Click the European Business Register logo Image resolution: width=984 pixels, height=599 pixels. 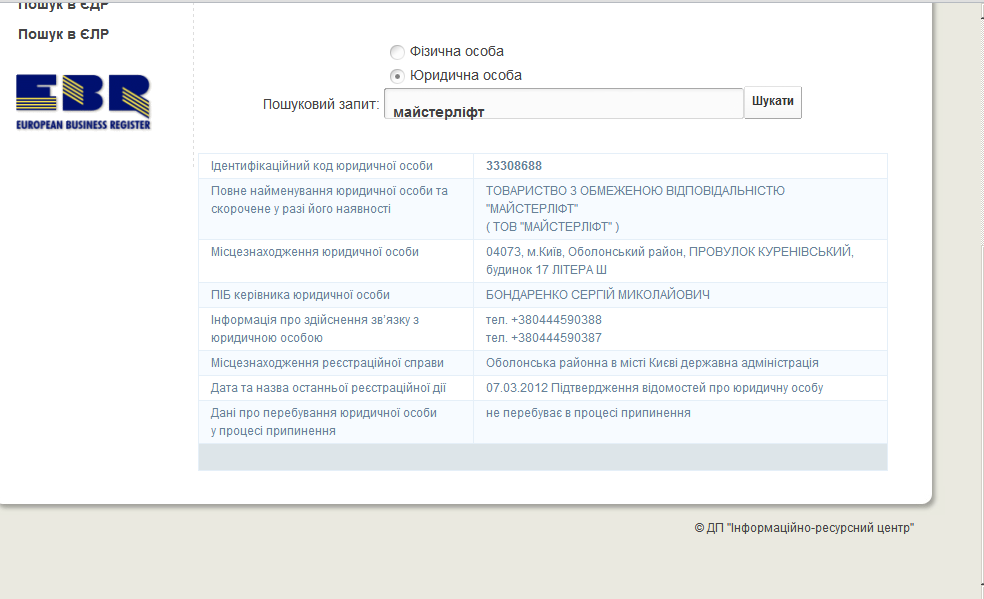[83, 102]
